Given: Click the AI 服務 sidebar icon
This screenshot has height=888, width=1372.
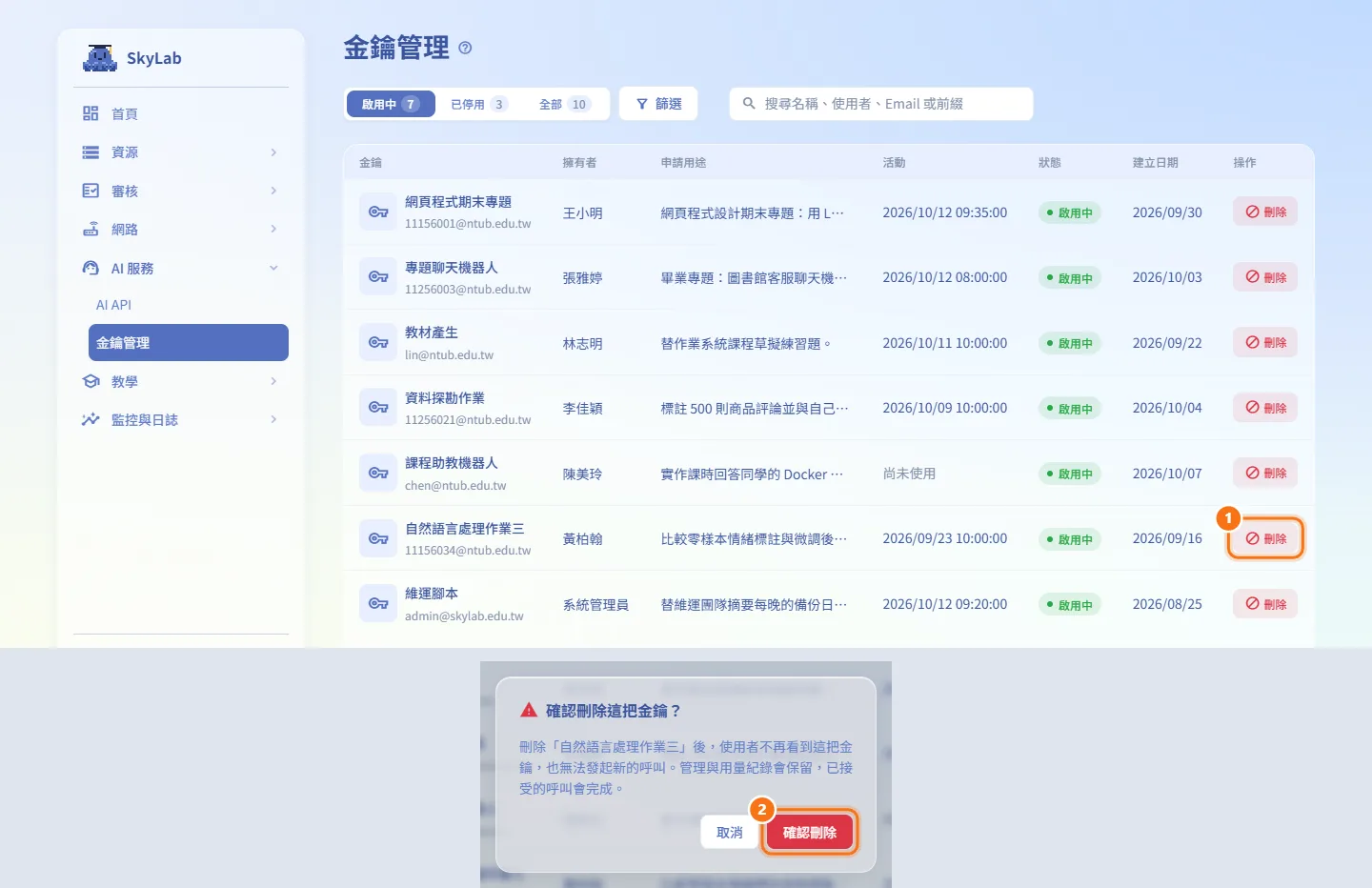Looking at the screenshot, I should [91, 269].
